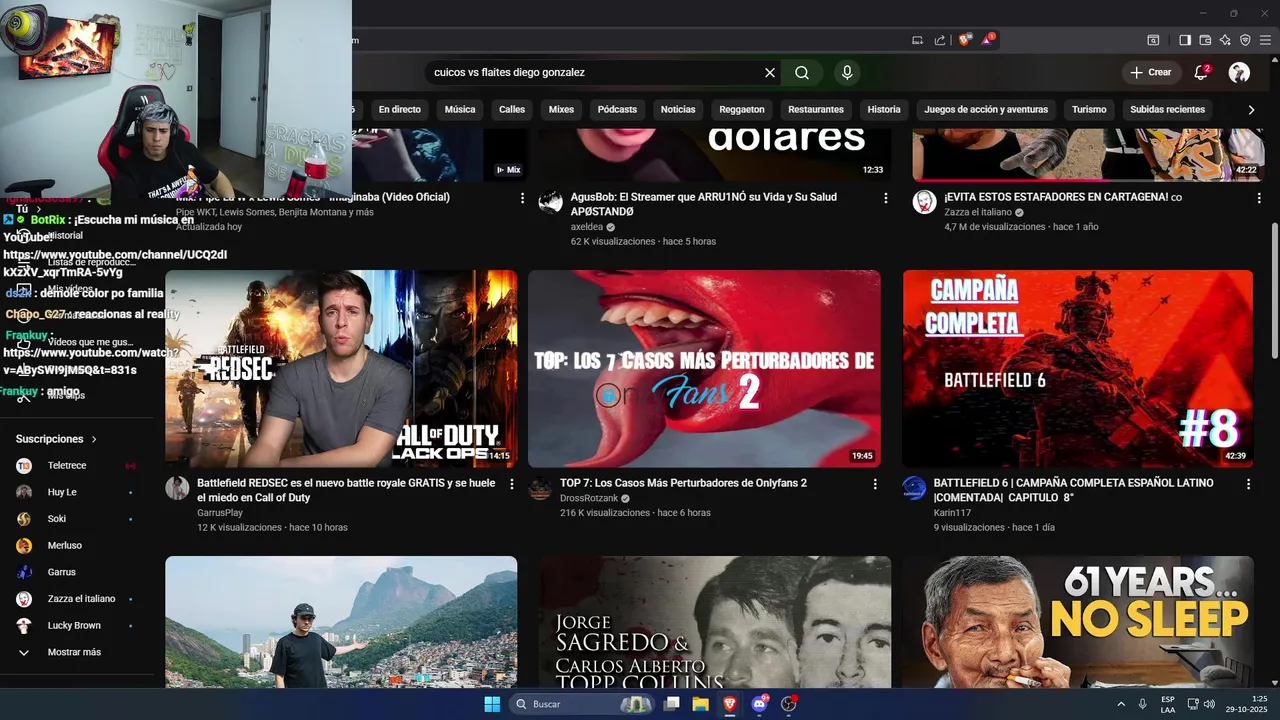Open Lucky Brown subscription in sidebar
The image size is (1280, 720).
76,626
